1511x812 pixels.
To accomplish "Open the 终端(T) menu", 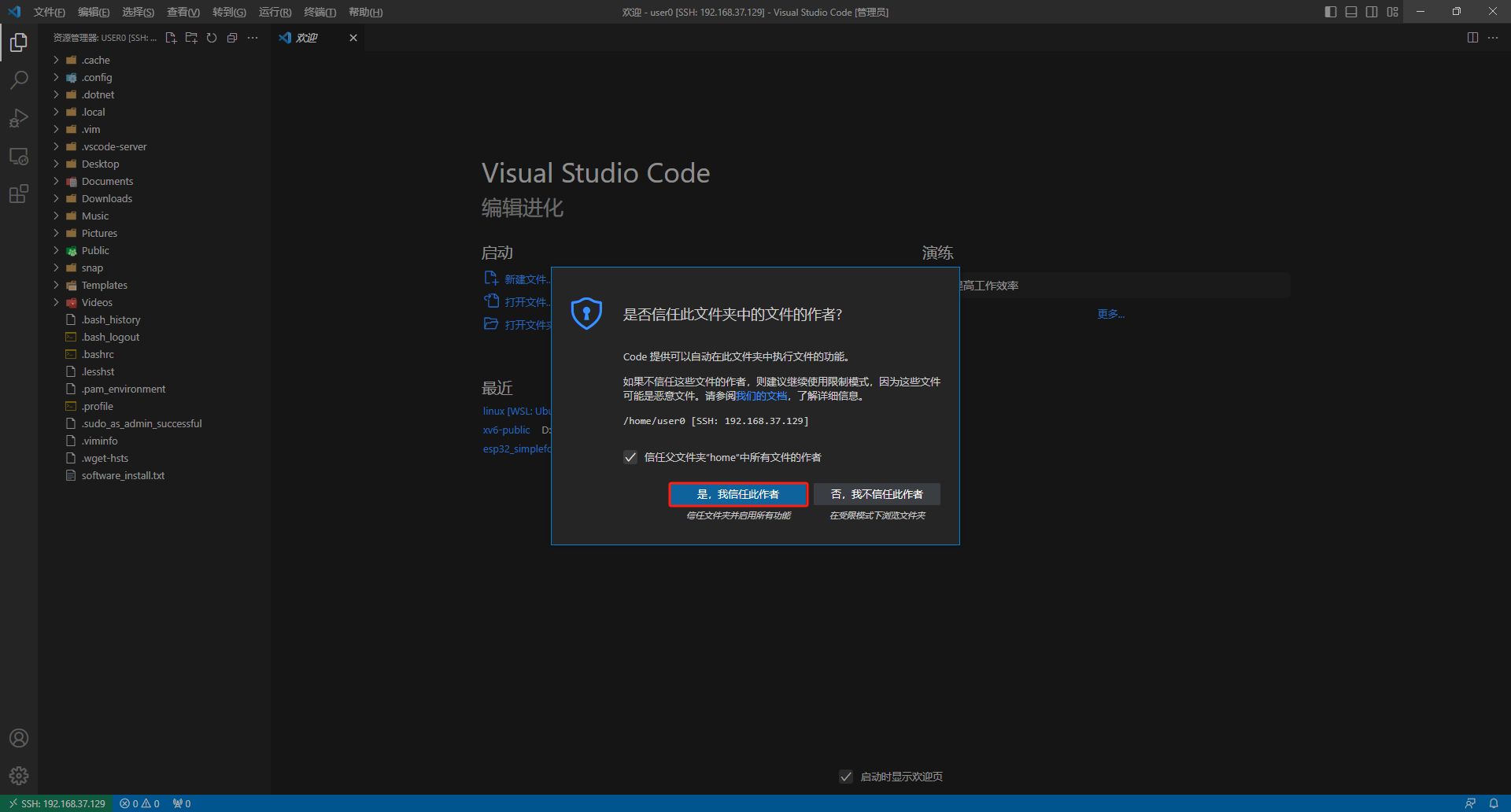I will (x=320, y=12).
